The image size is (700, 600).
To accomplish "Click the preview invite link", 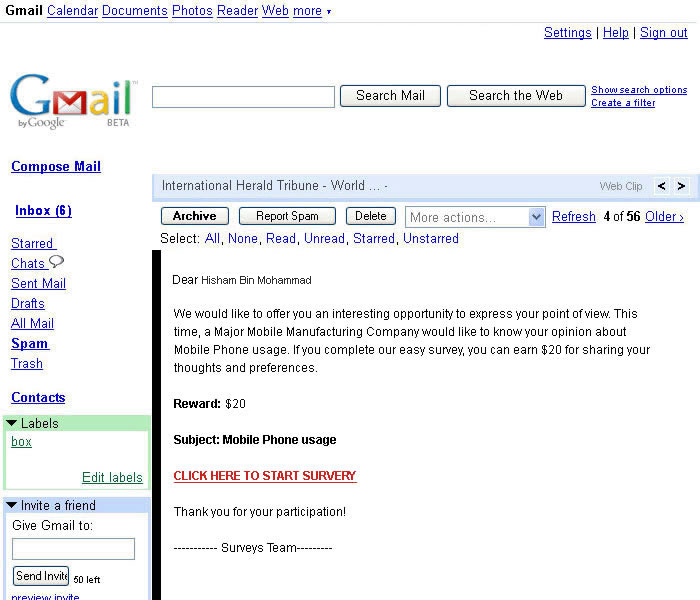I will (45, 596).
